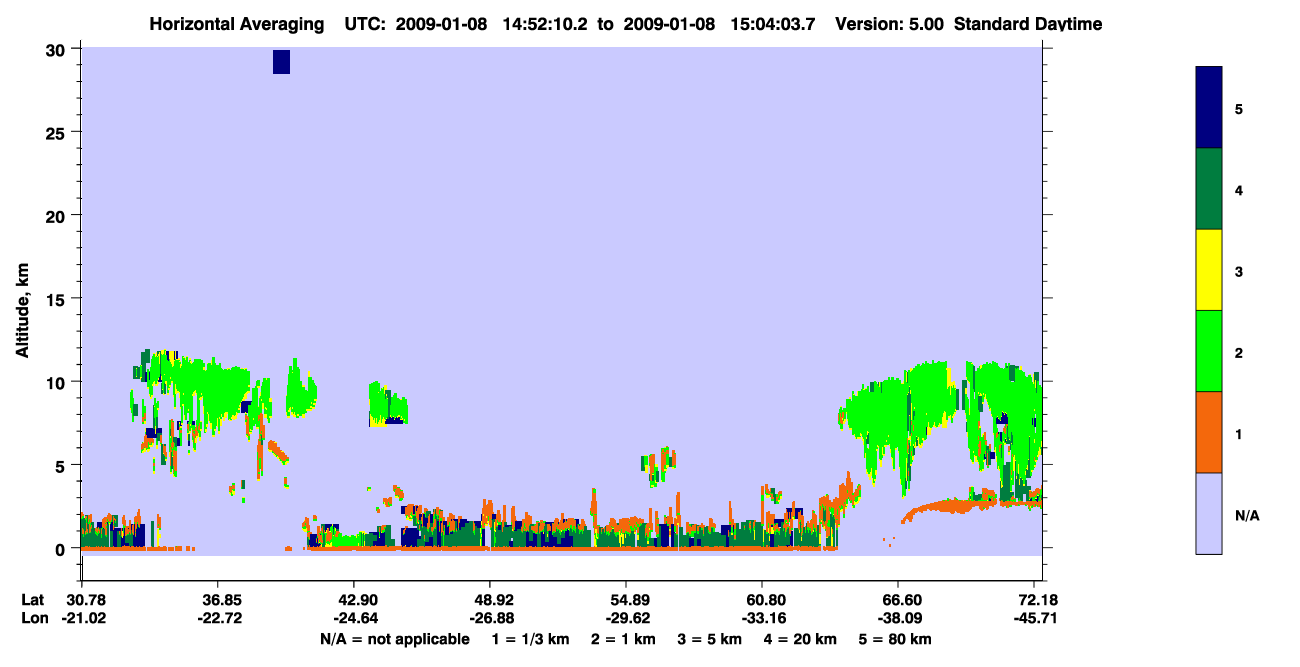Viewport: 1300px width, 667px height.
Task: Click the dark blue block near 29 km altitude
Action: coord(281,61)
